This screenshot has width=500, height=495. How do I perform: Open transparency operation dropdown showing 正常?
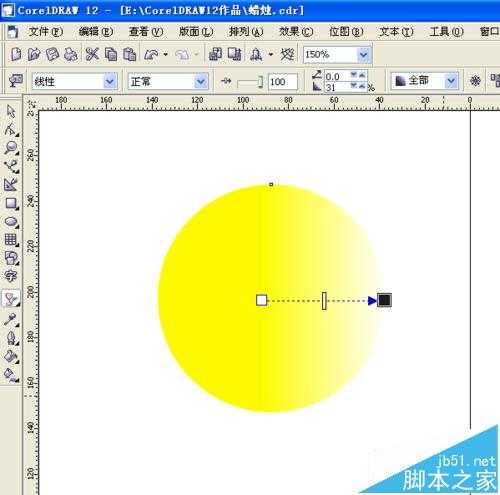click(201, 81)
